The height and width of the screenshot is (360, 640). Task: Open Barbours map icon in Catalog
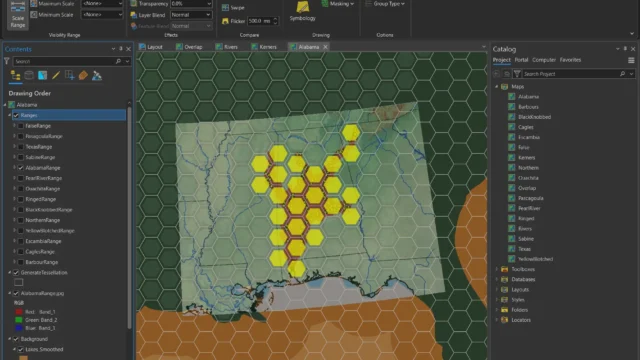(x=511, y=107)
